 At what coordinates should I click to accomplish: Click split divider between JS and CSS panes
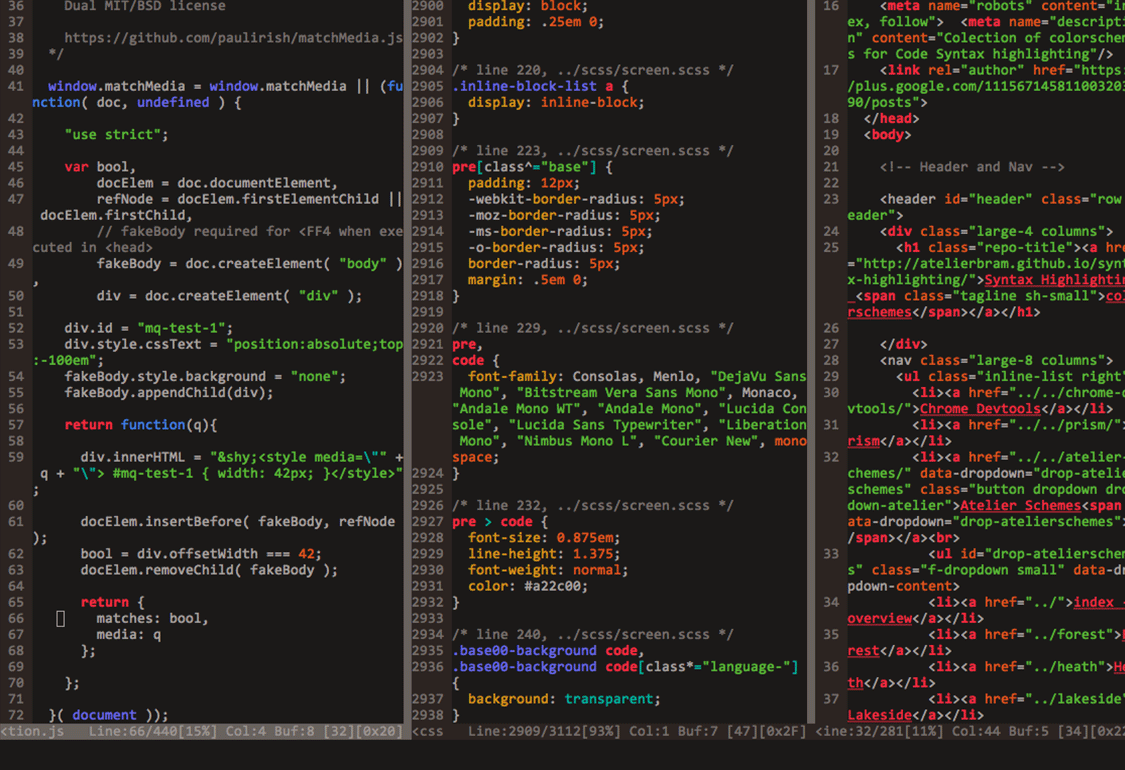408,361
